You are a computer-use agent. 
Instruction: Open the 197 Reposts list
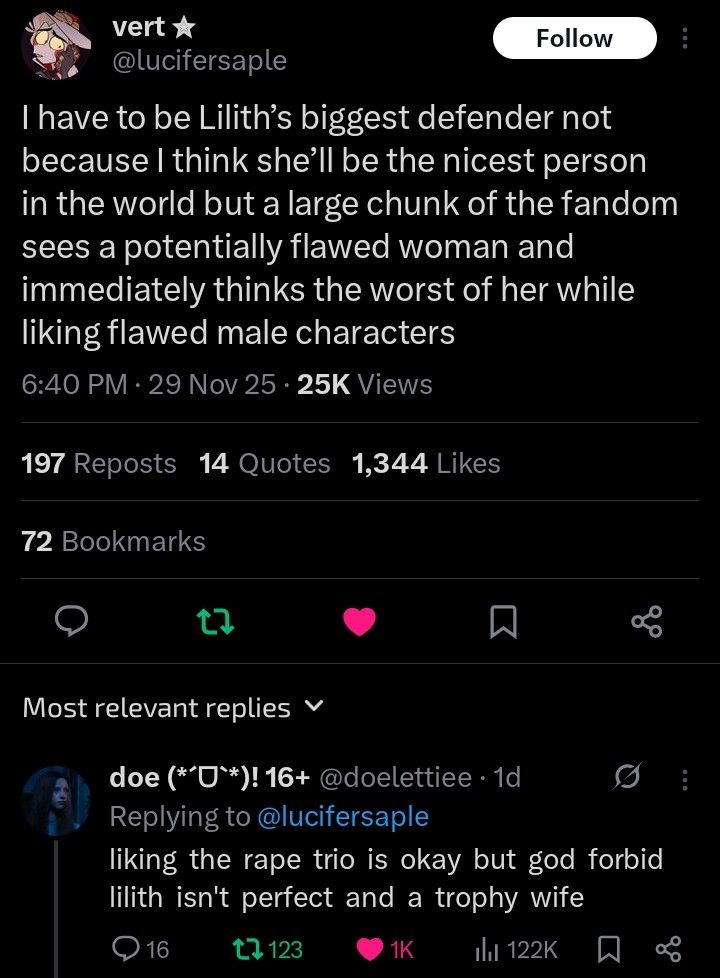(98, 463)
